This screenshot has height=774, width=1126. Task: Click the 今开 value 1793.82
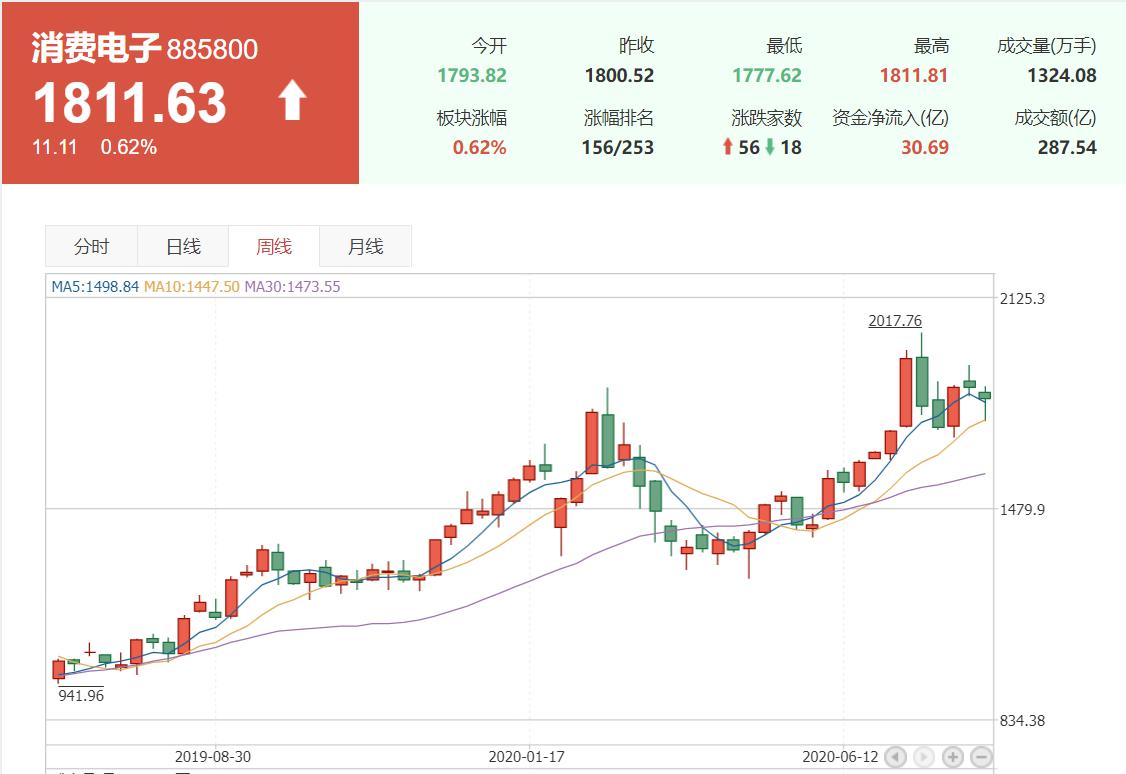click(x=472, y=75)
